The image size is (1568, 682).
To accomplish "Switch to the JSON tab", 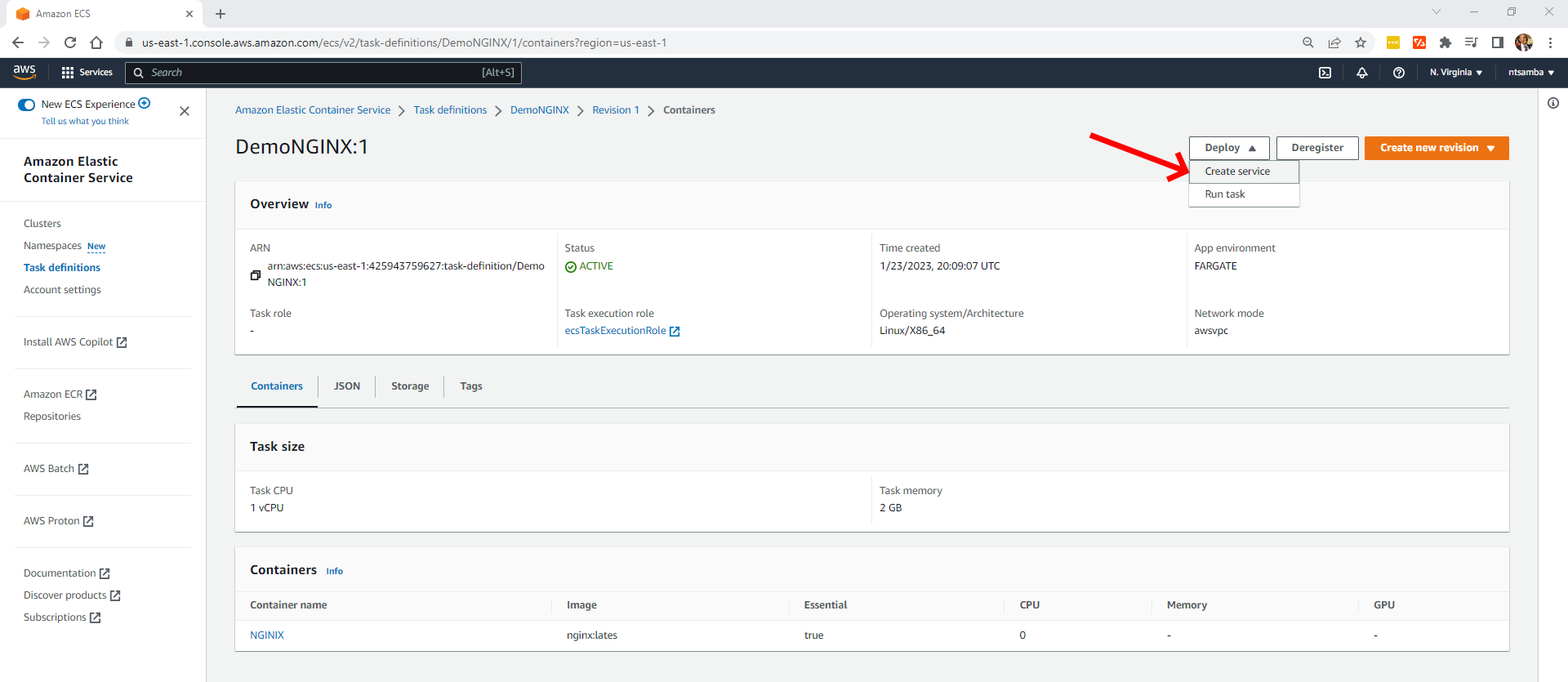I will (346, 386).
